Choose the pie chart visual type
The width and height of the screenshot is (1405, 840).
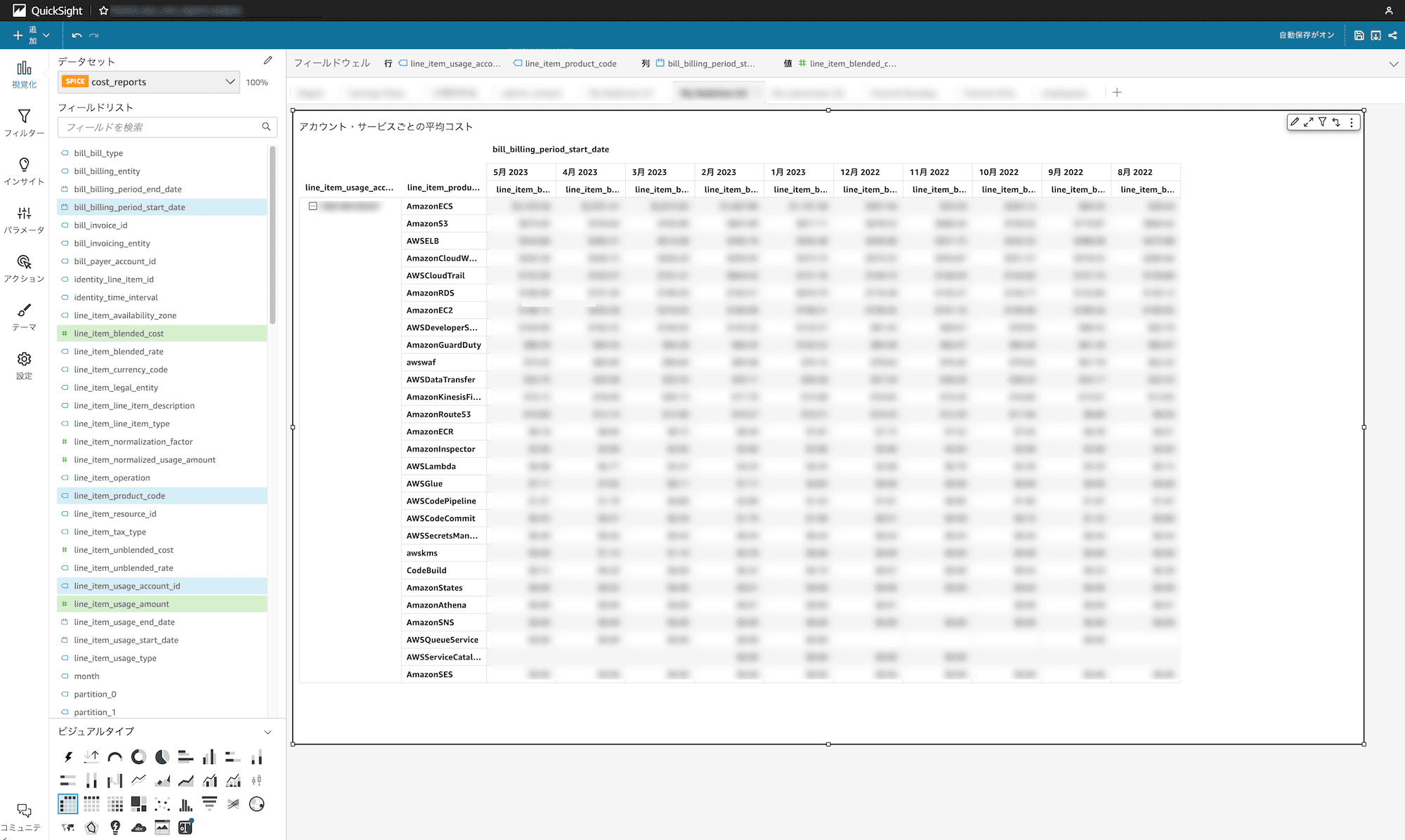(162, 756)
